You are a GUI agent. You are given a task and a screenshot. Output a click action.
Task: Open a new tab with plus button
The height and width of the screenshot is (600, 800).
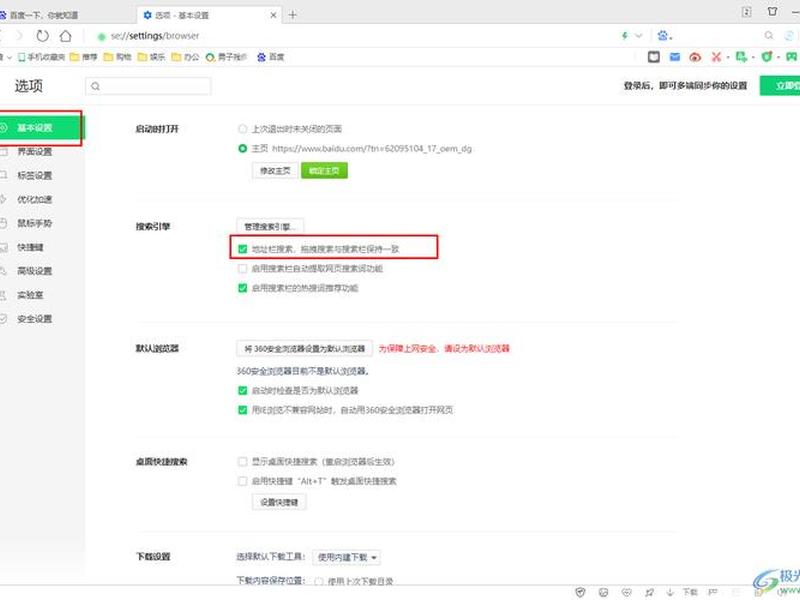pyautogui.click(x=292, y=15)
